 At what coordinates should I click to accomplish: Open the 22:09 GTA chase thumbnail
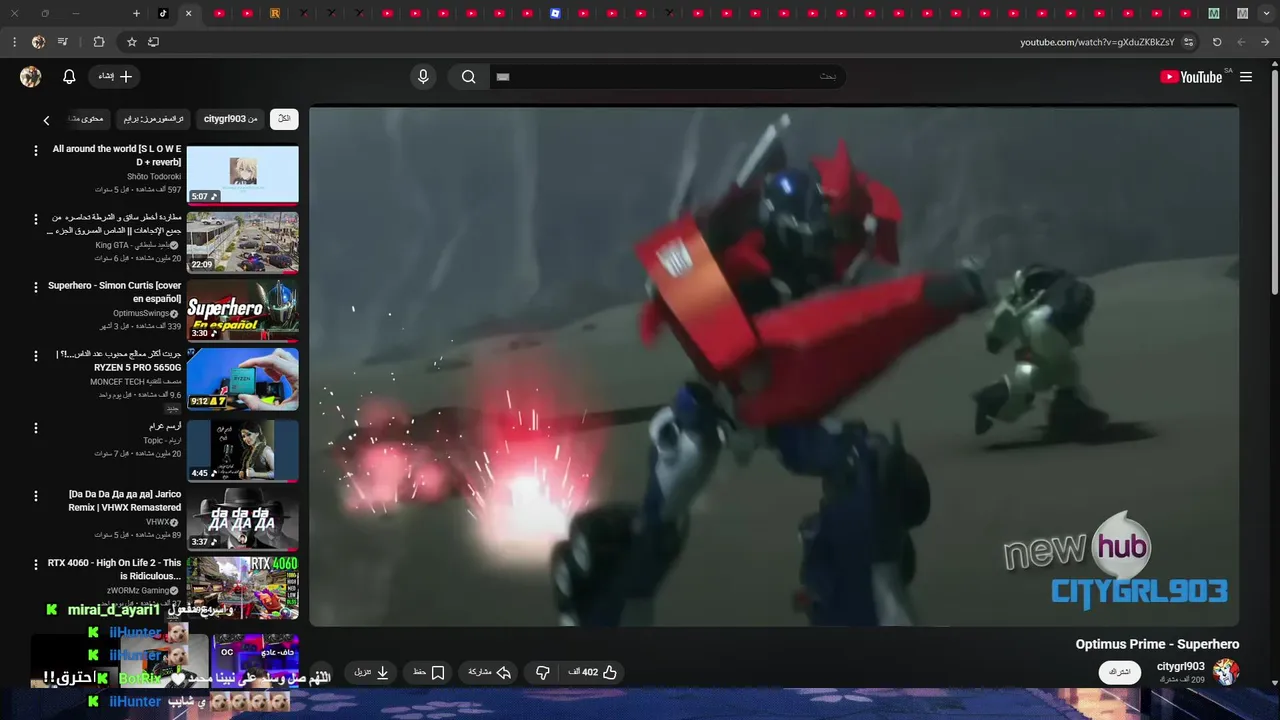coord(242,242)
